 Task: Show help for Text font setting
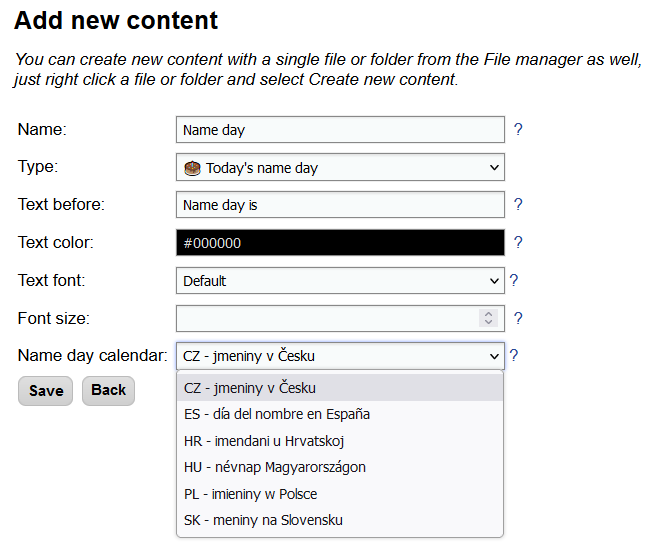coord(514,280)
